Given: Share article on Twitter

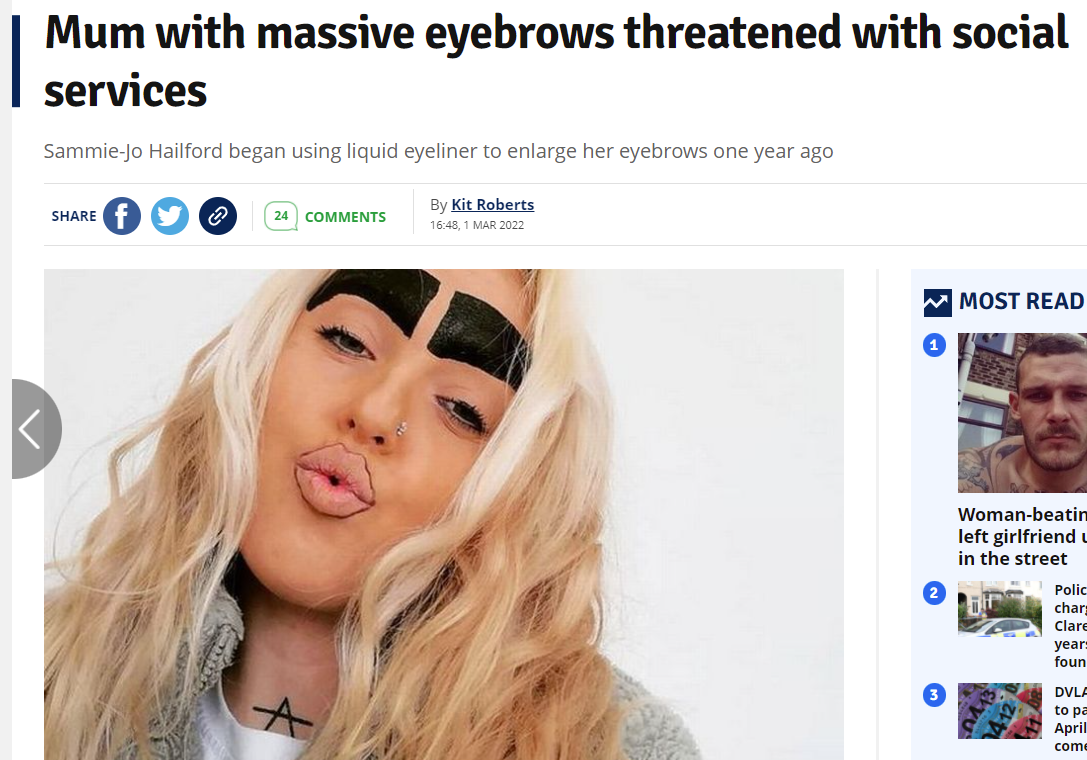Looking at the screenshot, I should pyautogui.click(x=170, y=216).
